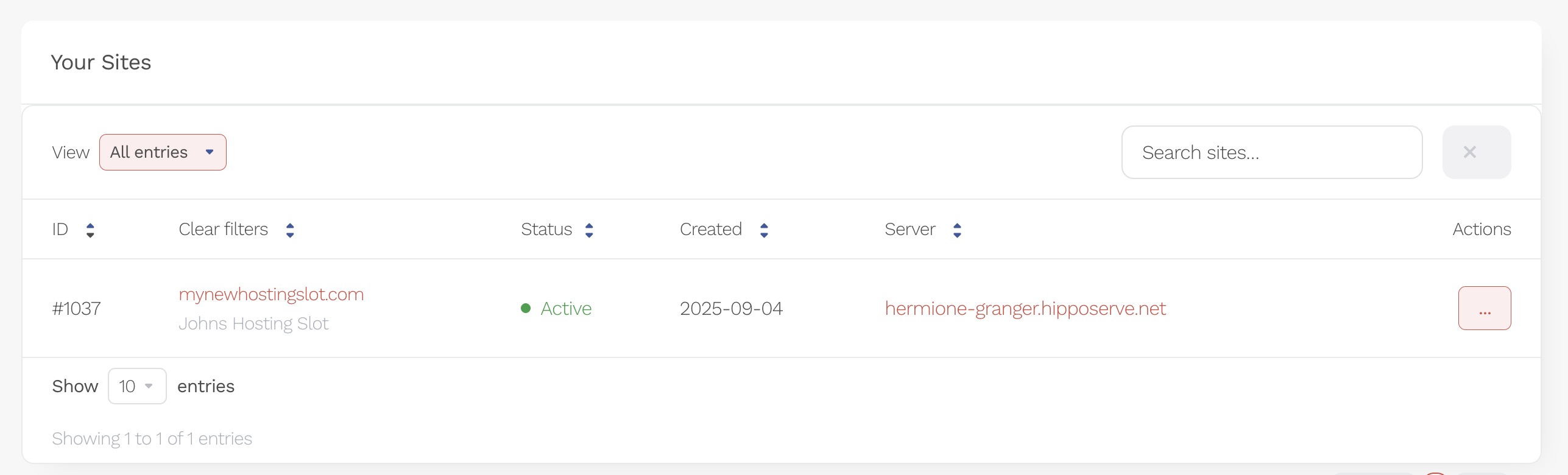
Task: Open the All entries view dropdown
Action: click(163, 152)
